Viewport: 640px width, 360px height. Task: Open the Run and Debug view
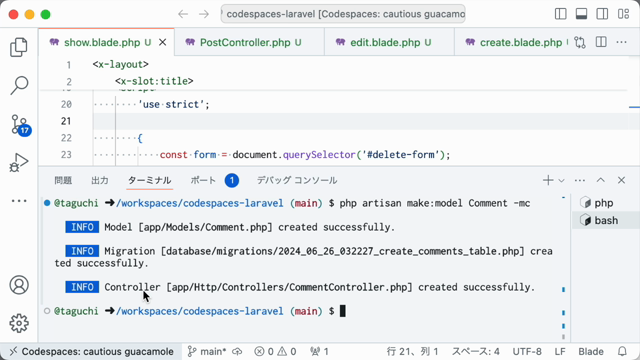point(19,162)
